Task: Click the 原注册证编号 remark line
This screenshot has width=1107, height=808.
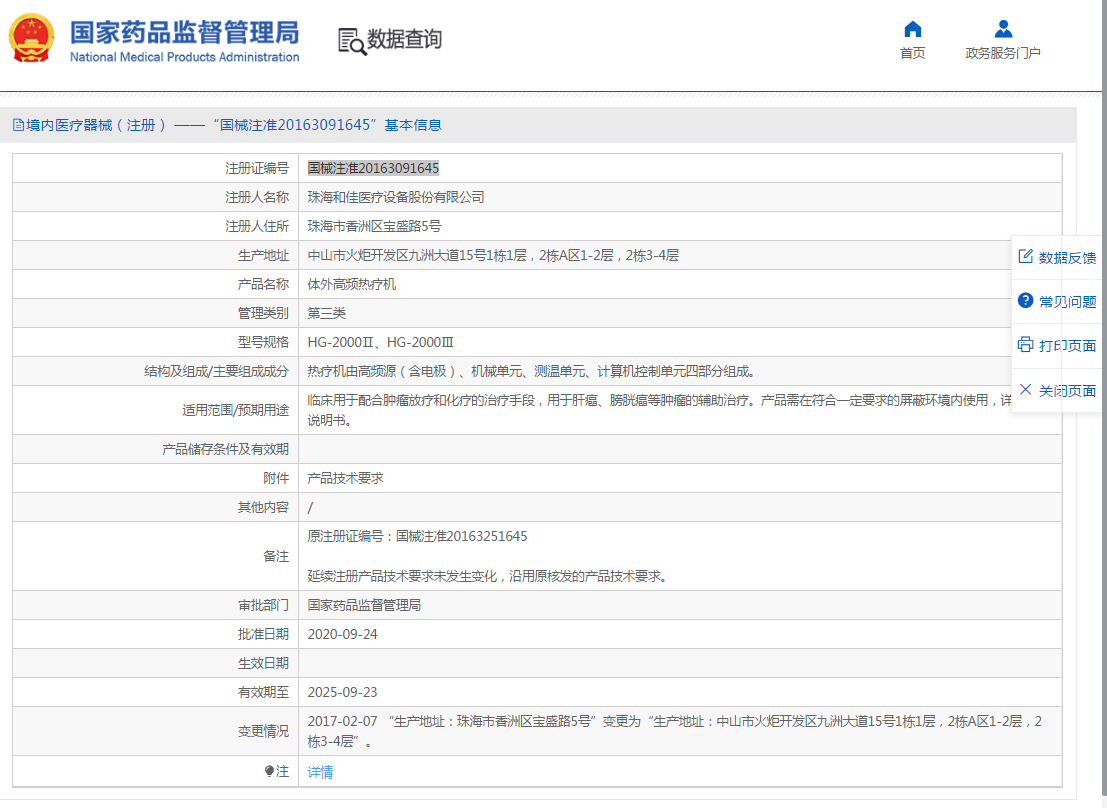Action: (417, 536)
